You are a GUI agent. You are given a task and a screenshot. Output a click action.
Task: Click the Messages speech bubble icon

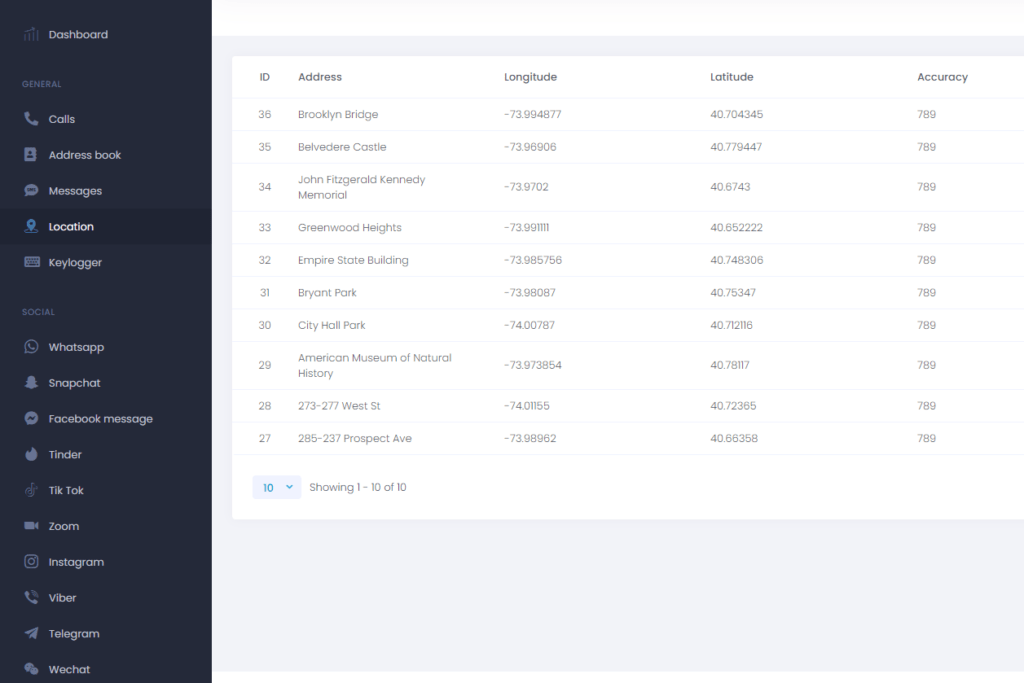pyautogui.click(x=31, y=190)
